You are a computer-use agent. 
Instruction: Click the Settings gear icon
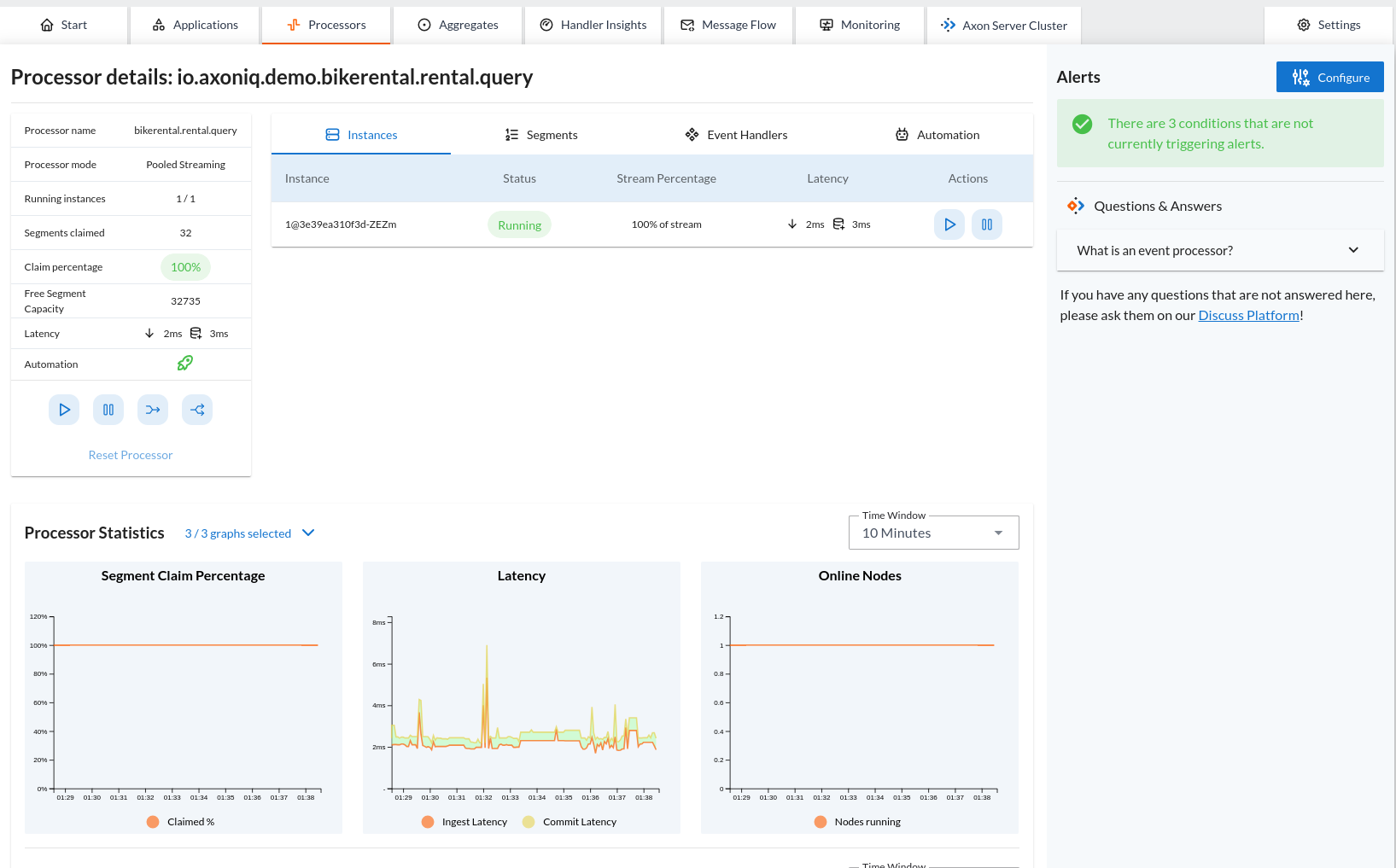click(x=1304, y=25)
